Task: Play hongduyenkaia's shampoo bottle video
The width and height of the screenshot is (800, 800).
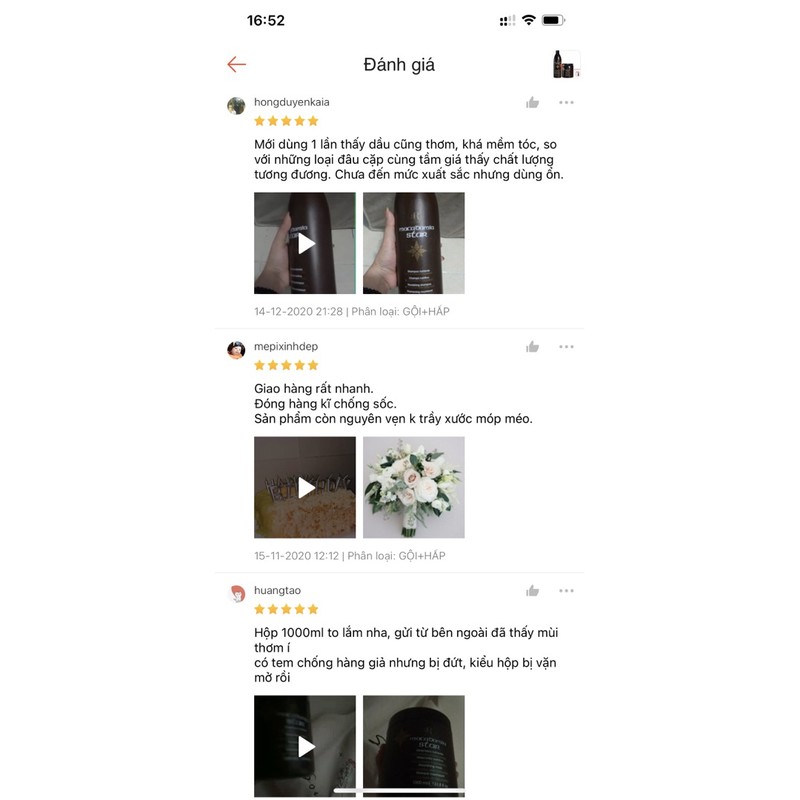Action: pyautogui.click(x=305, y=243)
